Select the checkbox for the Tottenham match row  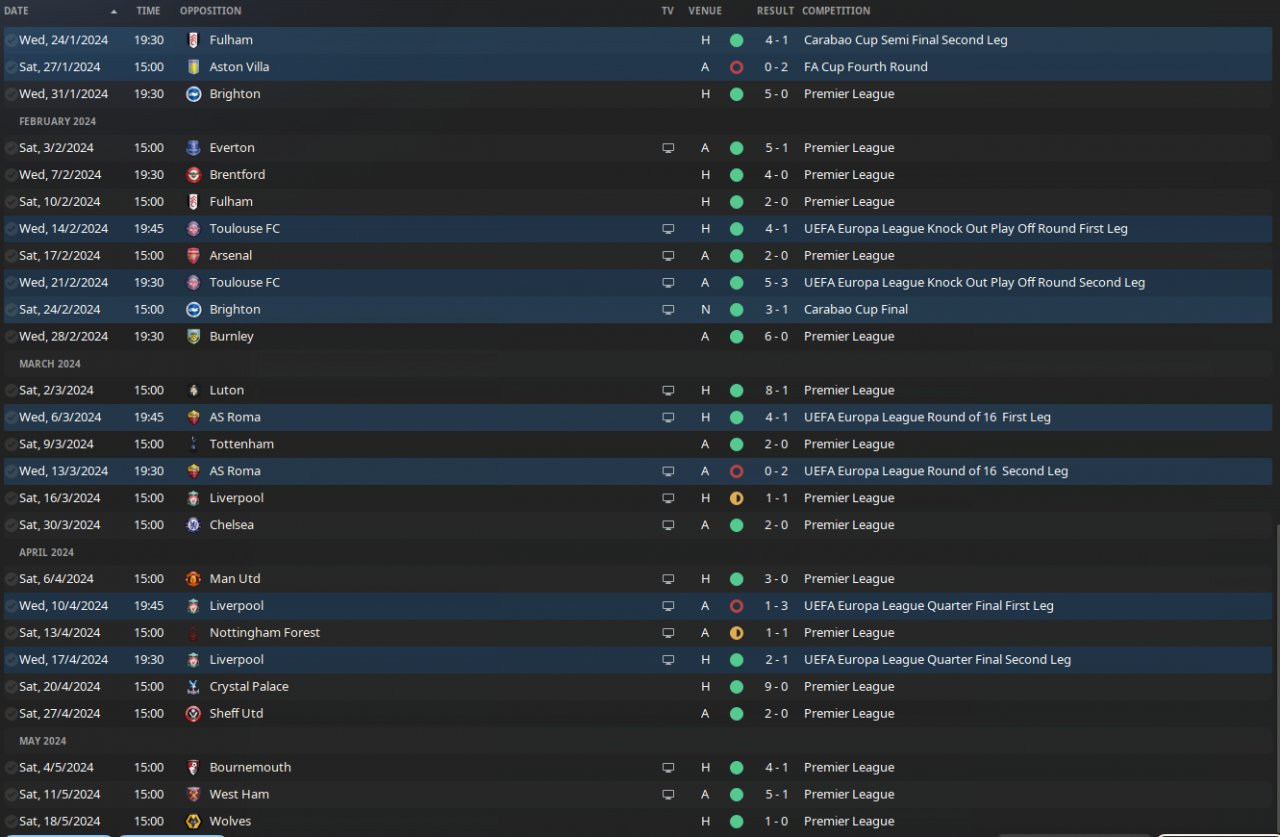(x=10, y=444)
